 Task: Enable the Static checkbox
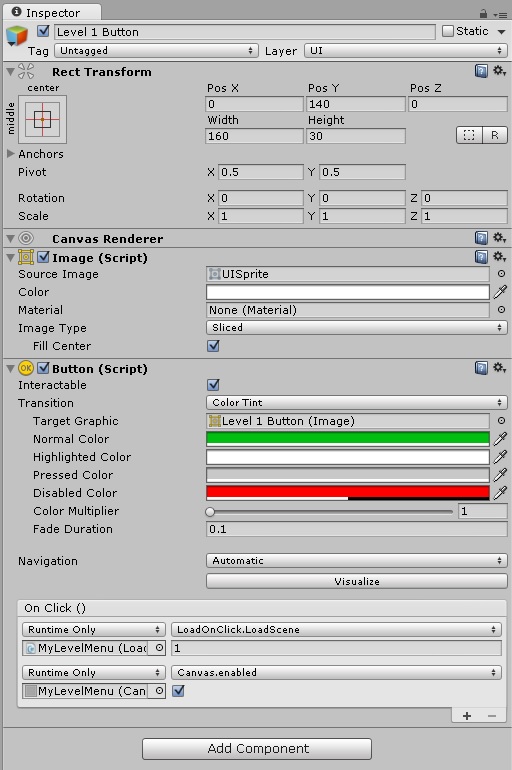pos(447,31)
